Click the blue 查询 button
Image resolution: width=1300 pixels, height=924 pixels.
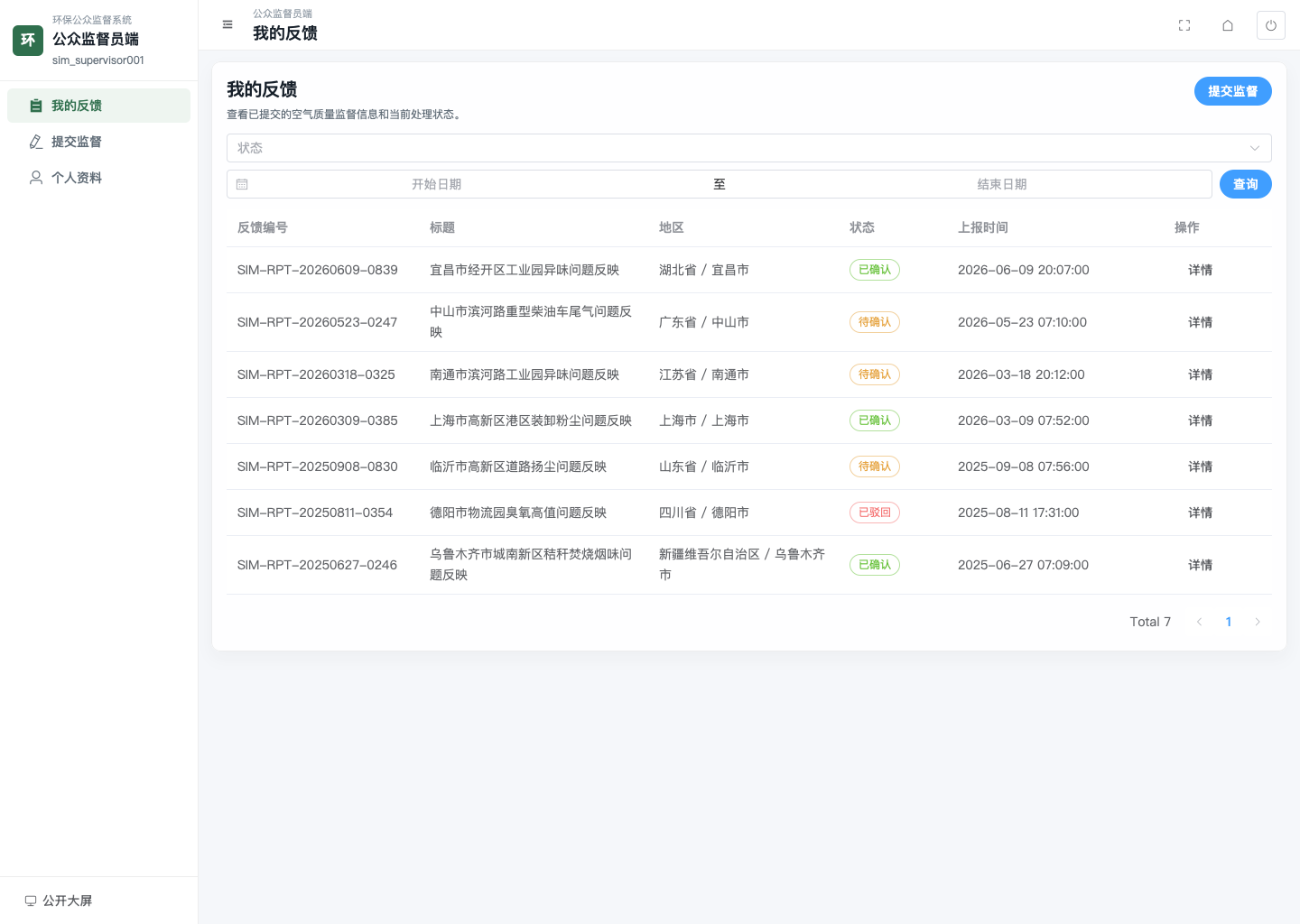tap(1246, 184)
